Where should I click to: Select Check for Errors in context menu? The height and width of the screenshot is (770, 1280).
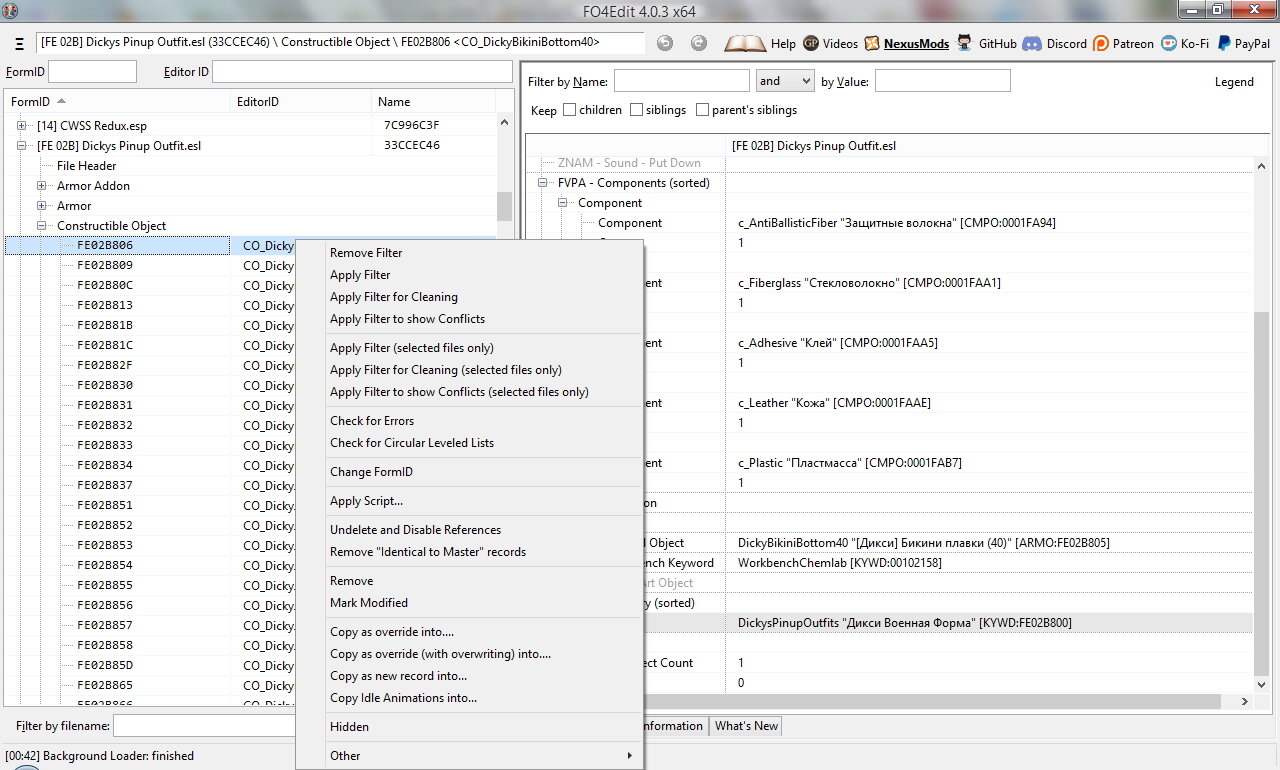(x=372, y=421)
